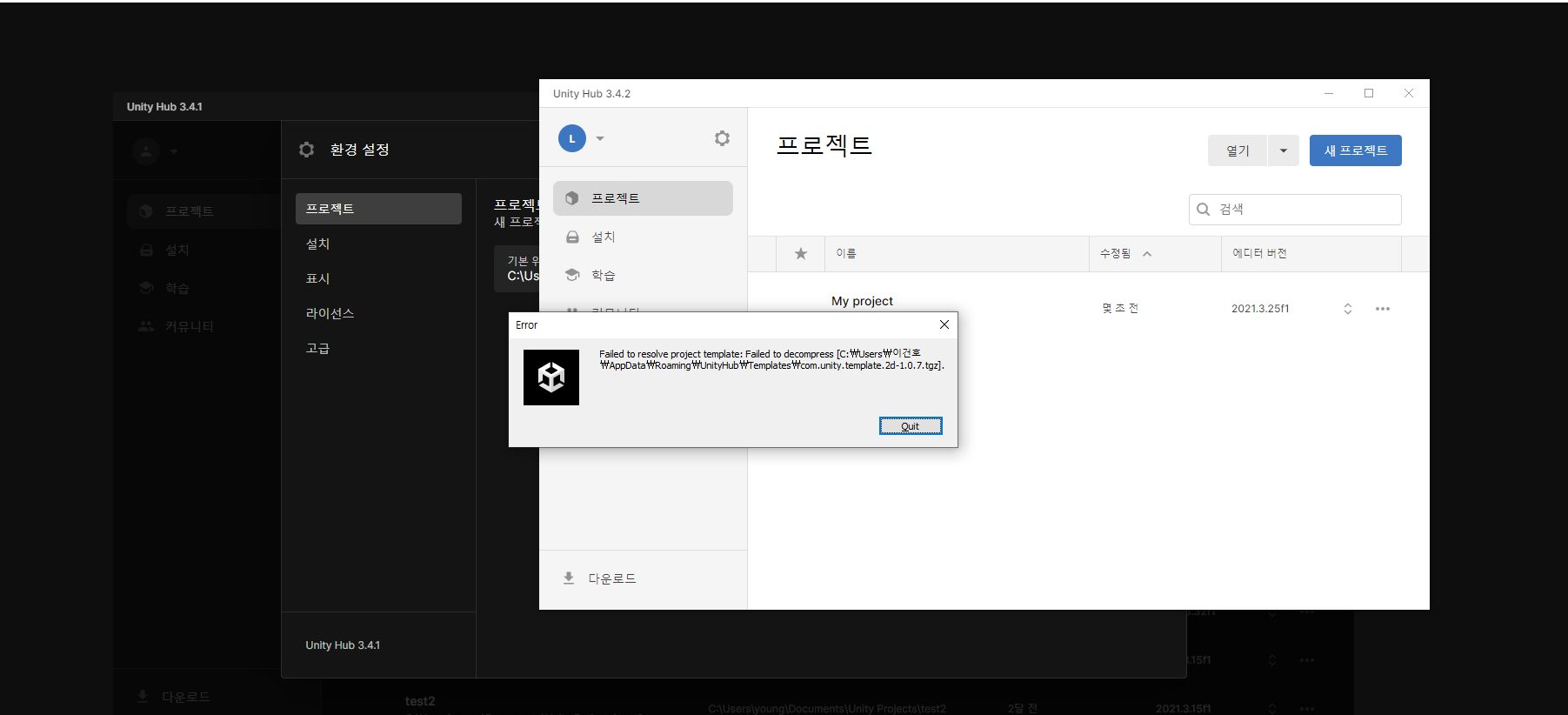Click the blue L account avatar
The height and width of the screenshot is (715, 1568).
tap(572, 138)
